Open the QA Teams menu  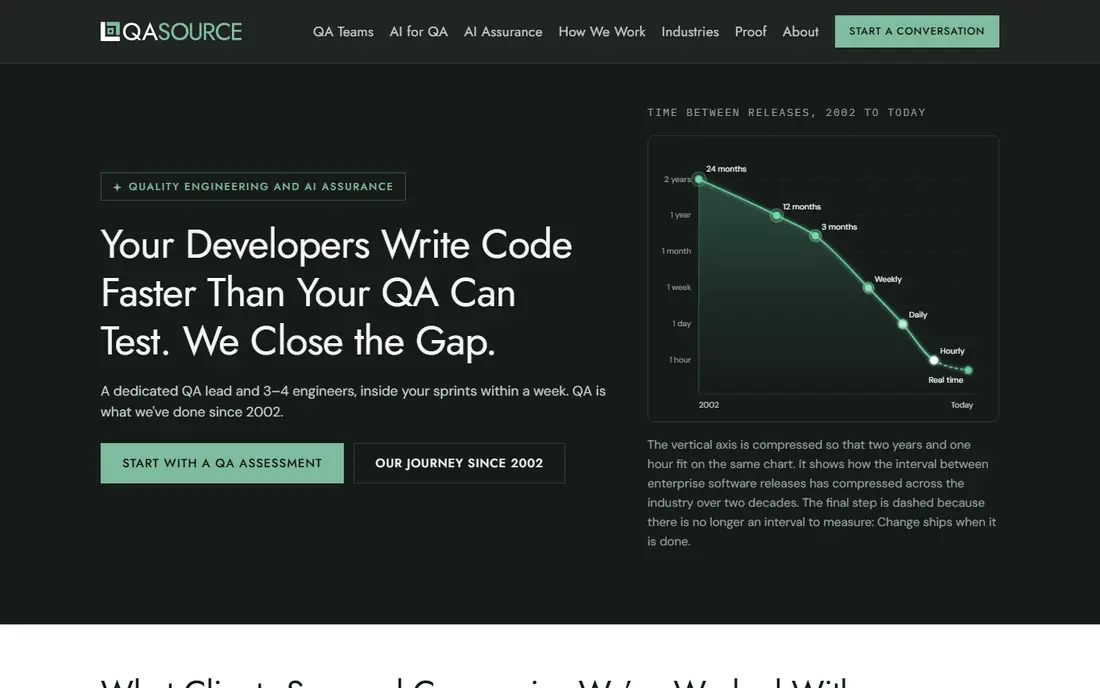tap(343, 32)
